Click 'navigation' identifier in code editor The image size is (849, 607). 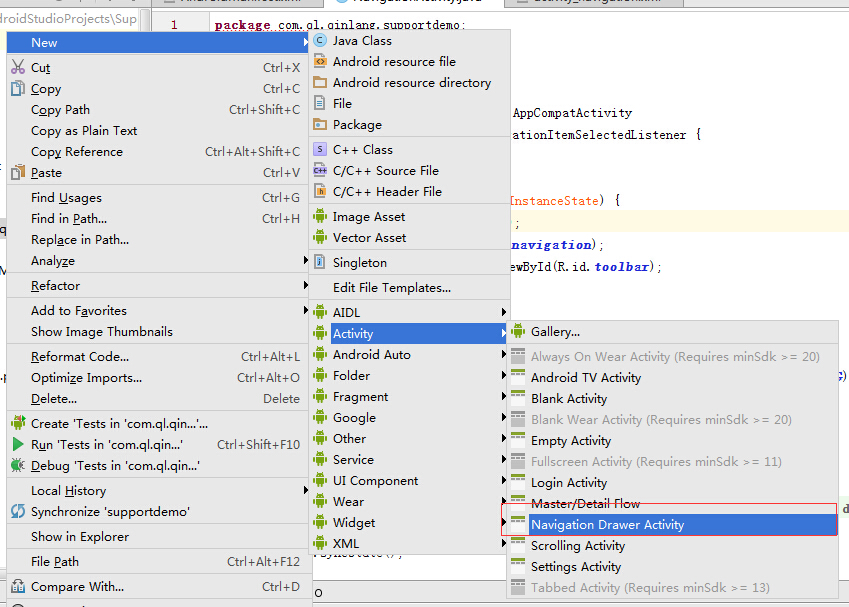(551, 245)
